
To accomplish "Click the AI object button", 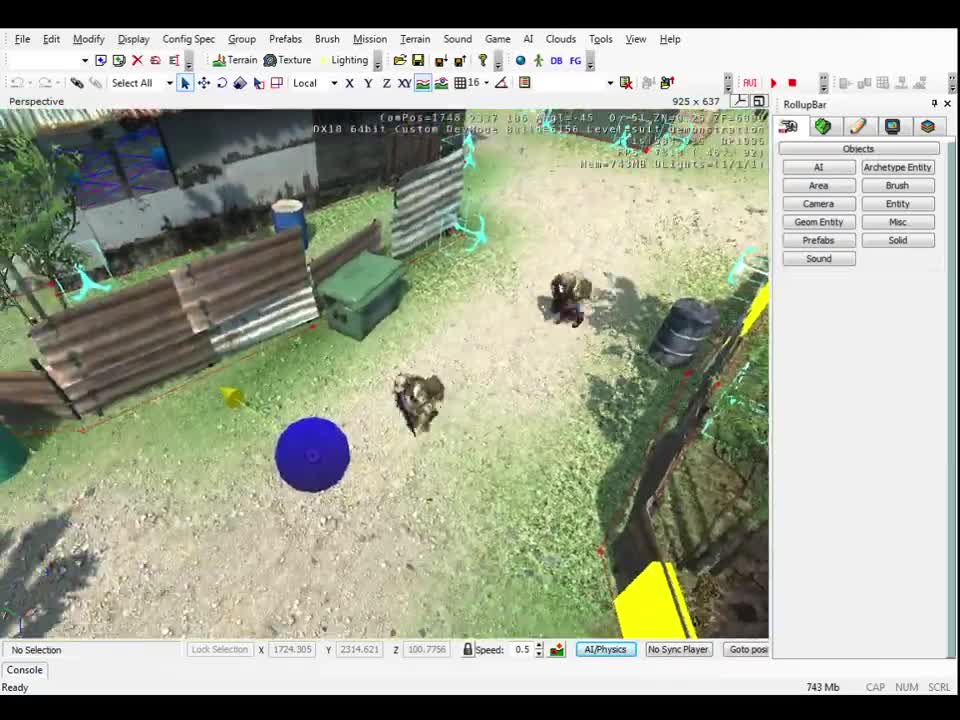I will click(x=819, y=167).
